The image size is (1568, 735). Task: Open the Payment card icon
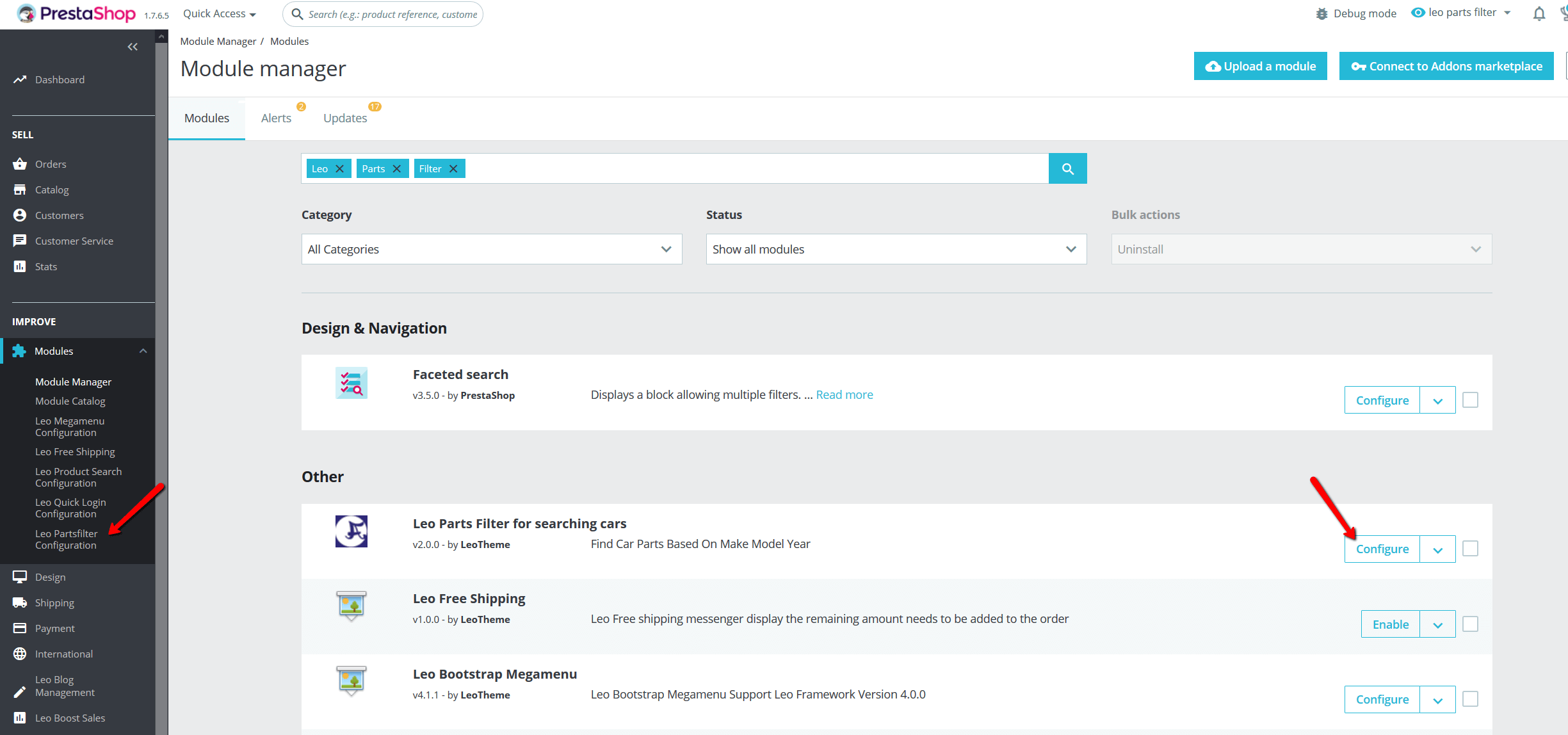[20, 628]
